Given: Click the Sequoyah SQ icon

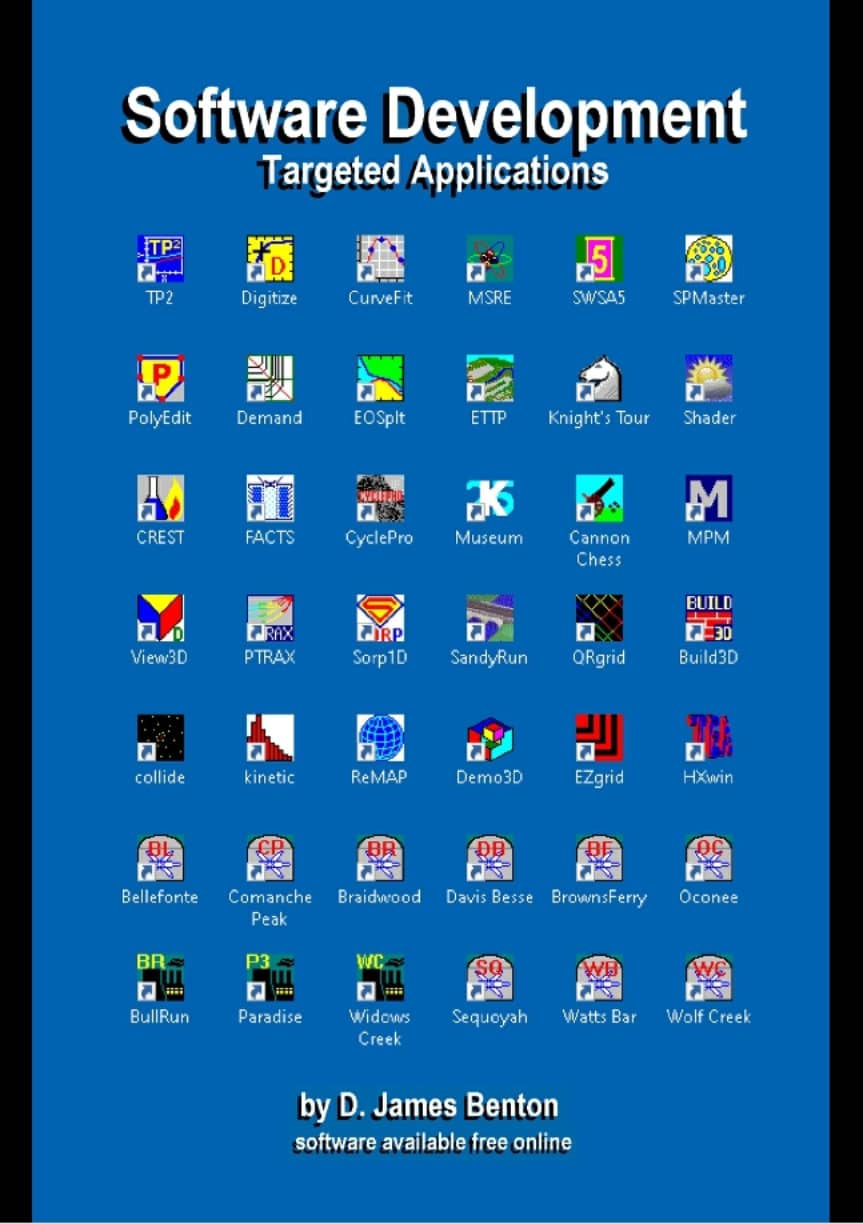Looking at the screenshot, I should click(490, 978).
